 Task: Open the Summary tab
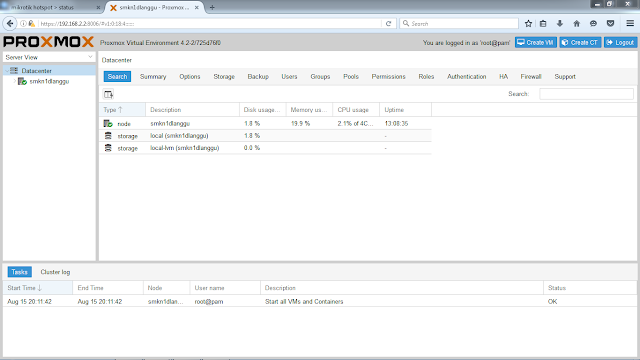click(x=153, y=76)
